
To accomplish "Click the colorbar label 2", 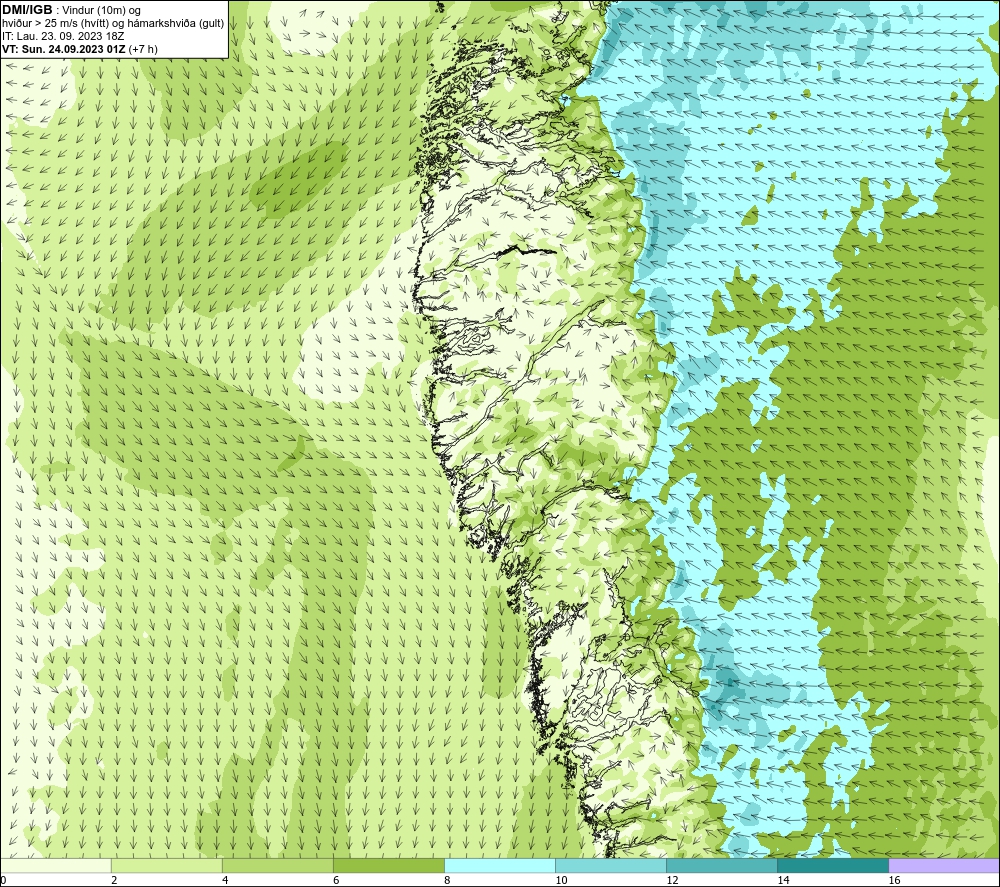I will tap(114, 881).
